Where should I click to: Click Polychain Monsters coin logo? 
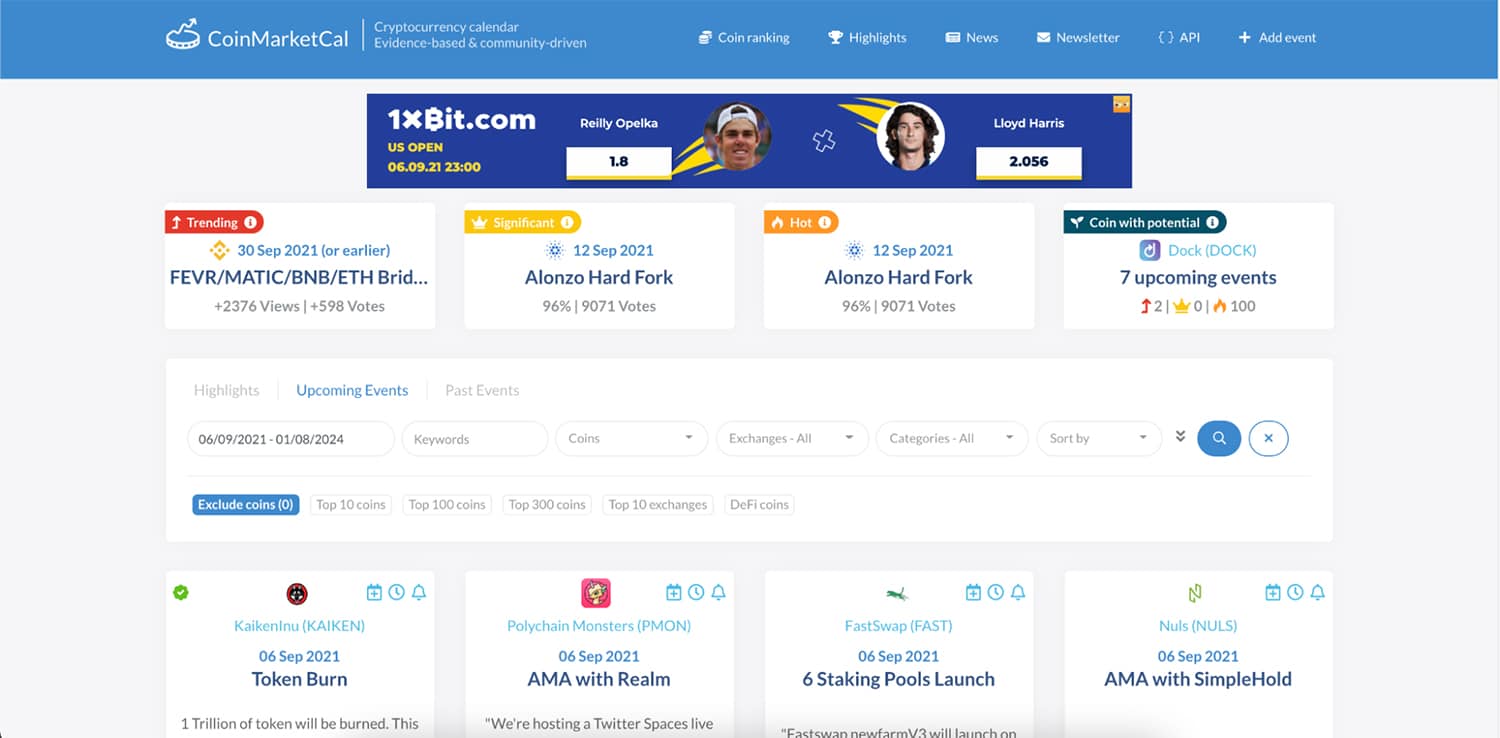[596, 593]
